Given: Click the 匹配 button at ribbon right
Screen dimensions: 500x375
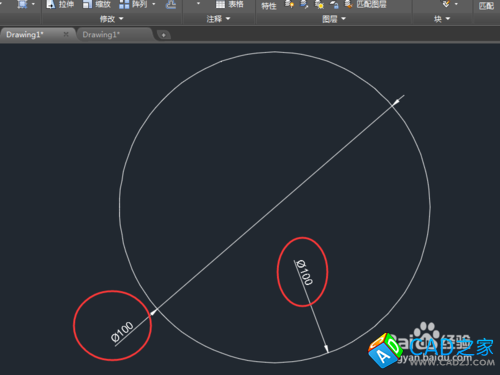Looking at the screenshot, I should (x=486, y=6).
